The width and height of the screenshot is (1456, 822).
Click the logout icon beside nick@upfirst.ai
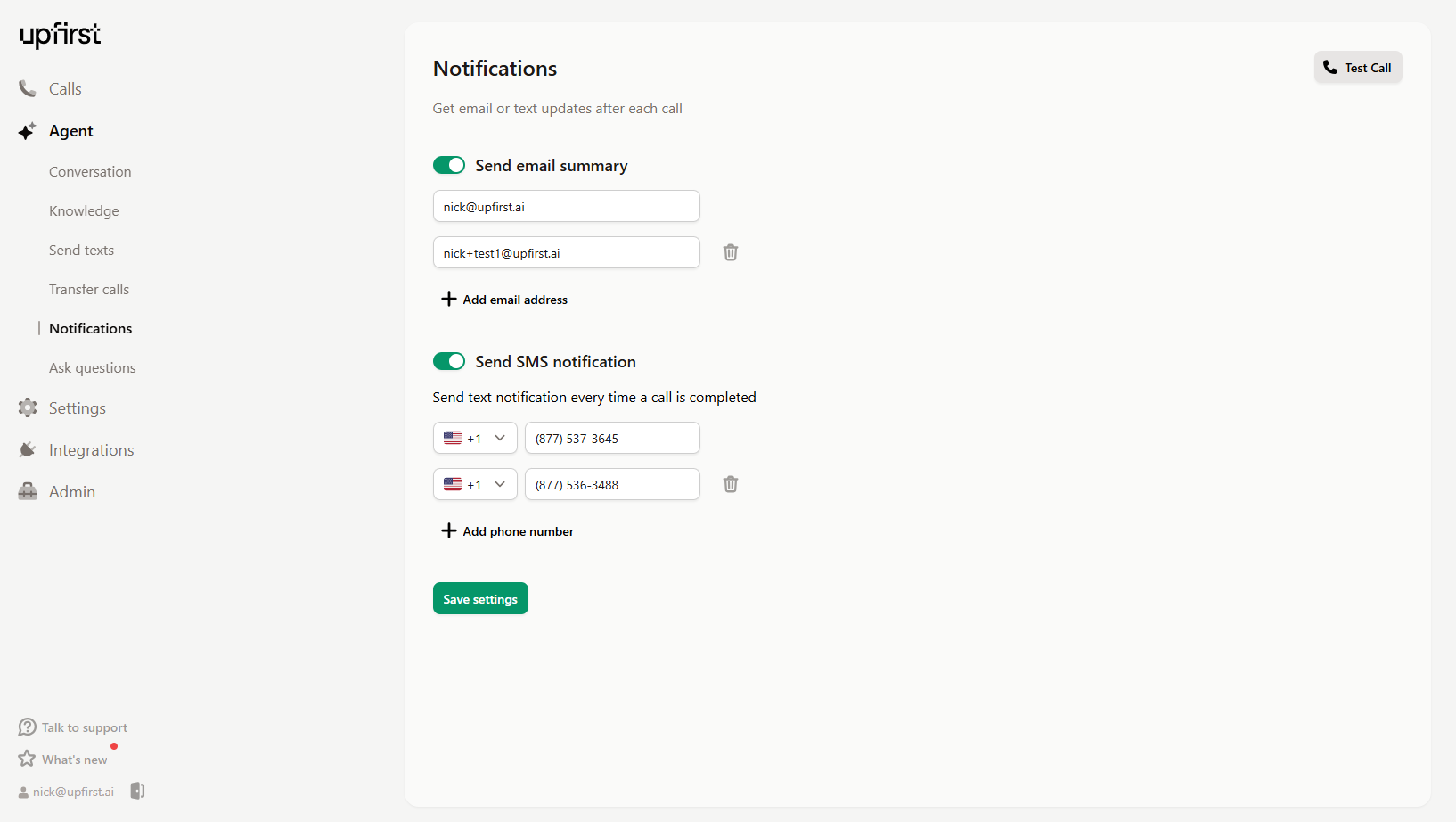click(x=137, y=791)
